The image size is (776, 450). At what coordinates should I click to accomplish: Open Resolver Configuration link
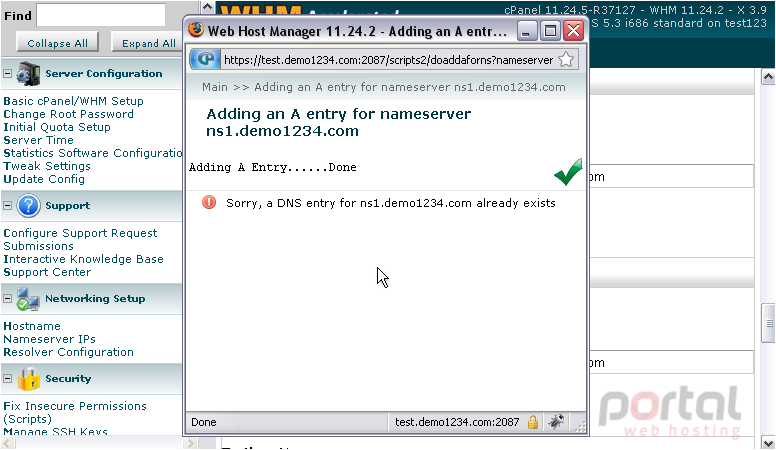pyautogui.click(x=68, y=352)
